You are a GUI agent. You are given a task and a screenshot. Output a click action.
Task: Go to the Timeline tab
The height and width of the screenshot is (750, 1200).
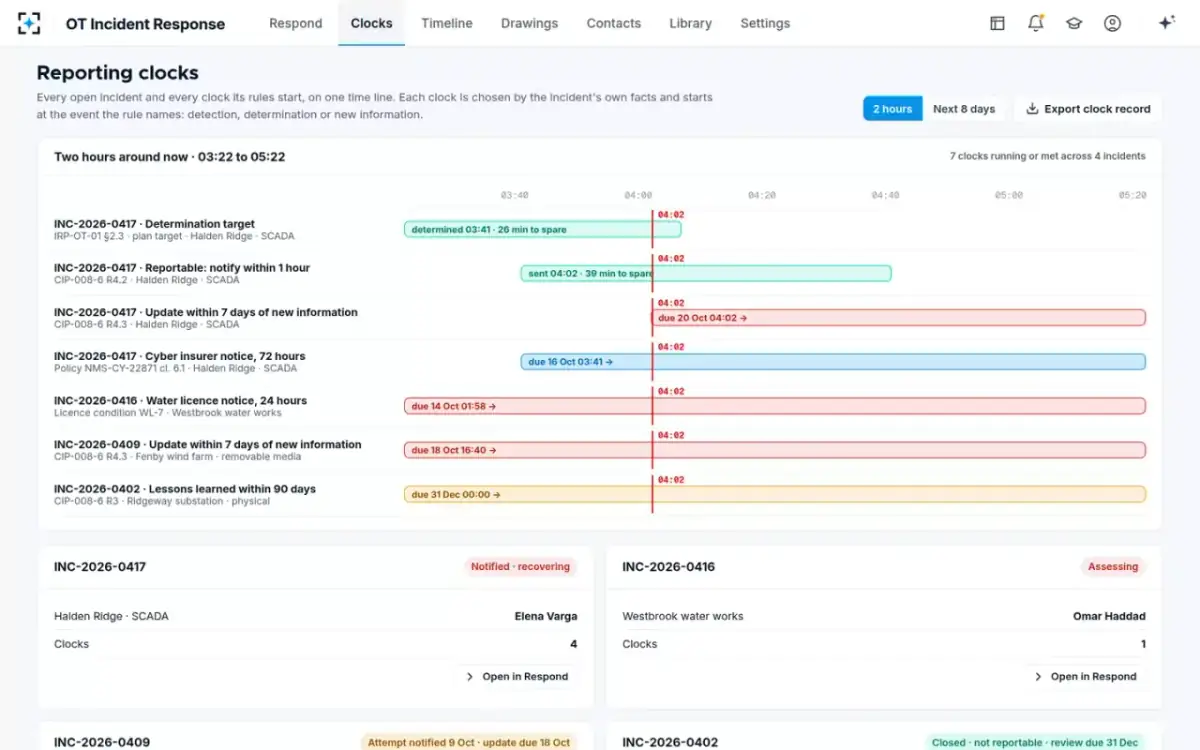[x=447, y=23]
